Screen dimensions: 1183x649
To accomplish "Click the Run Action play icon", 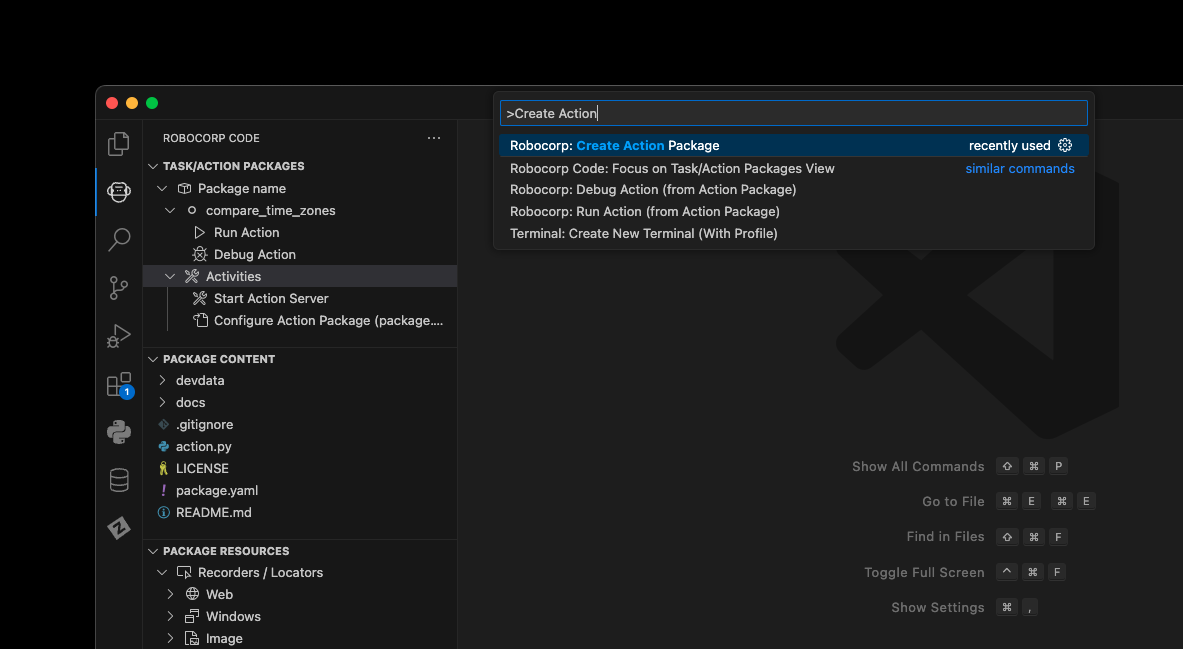I will (199, 232).
